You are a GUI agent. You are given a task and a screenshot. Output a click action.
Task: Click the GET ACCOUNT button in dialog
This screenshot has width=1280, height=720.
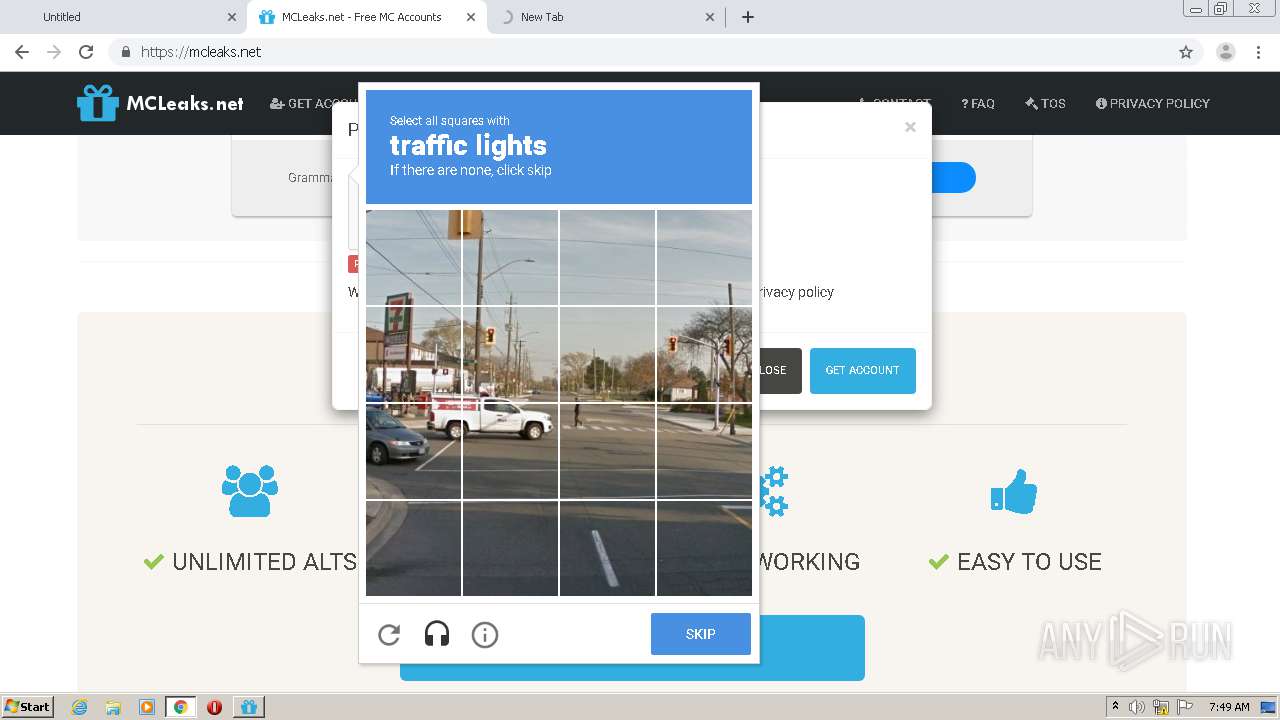(x=862, y=370)
